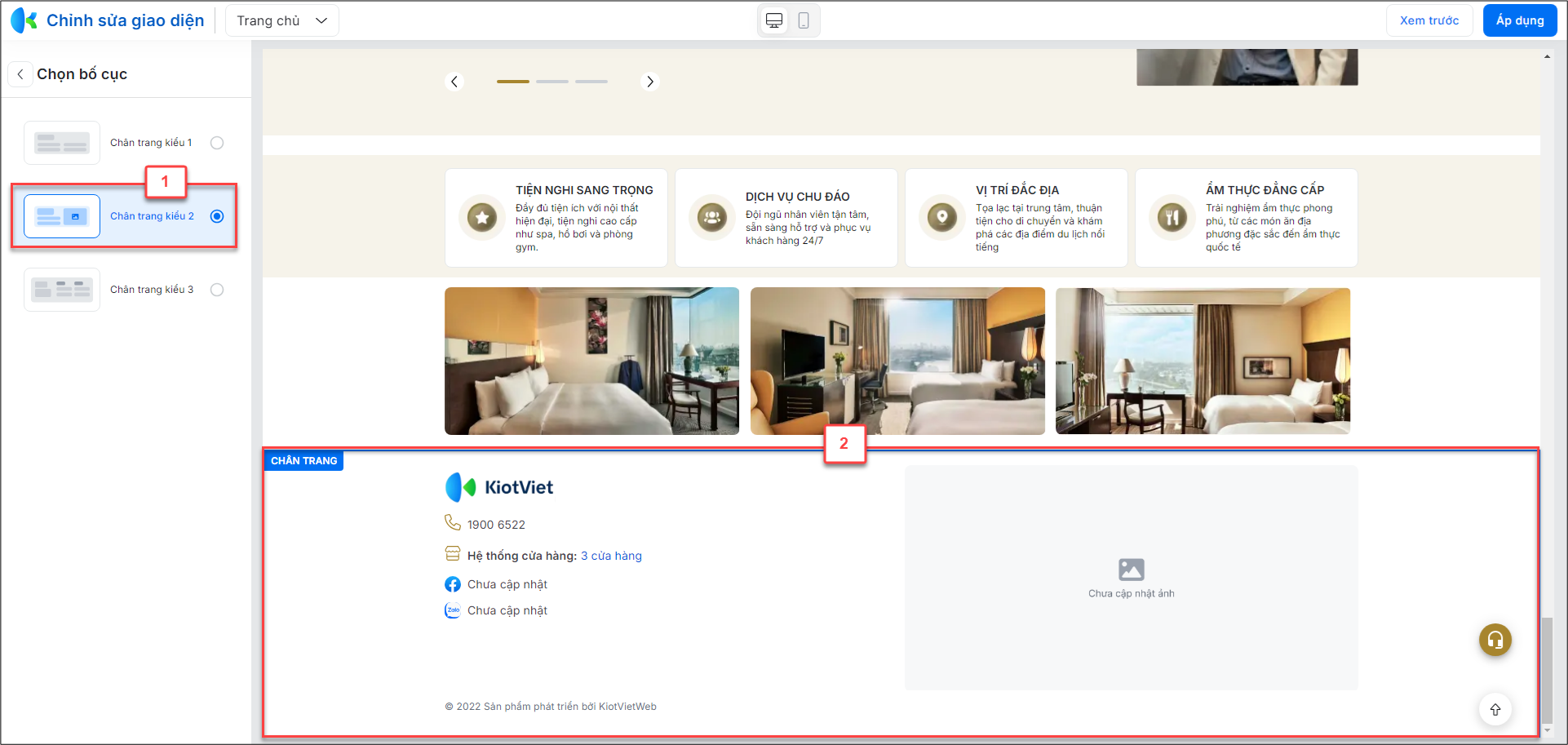Click the Zalo icon in the footer
Viewport: 1568px width, 745px height.
coord(453,610)
